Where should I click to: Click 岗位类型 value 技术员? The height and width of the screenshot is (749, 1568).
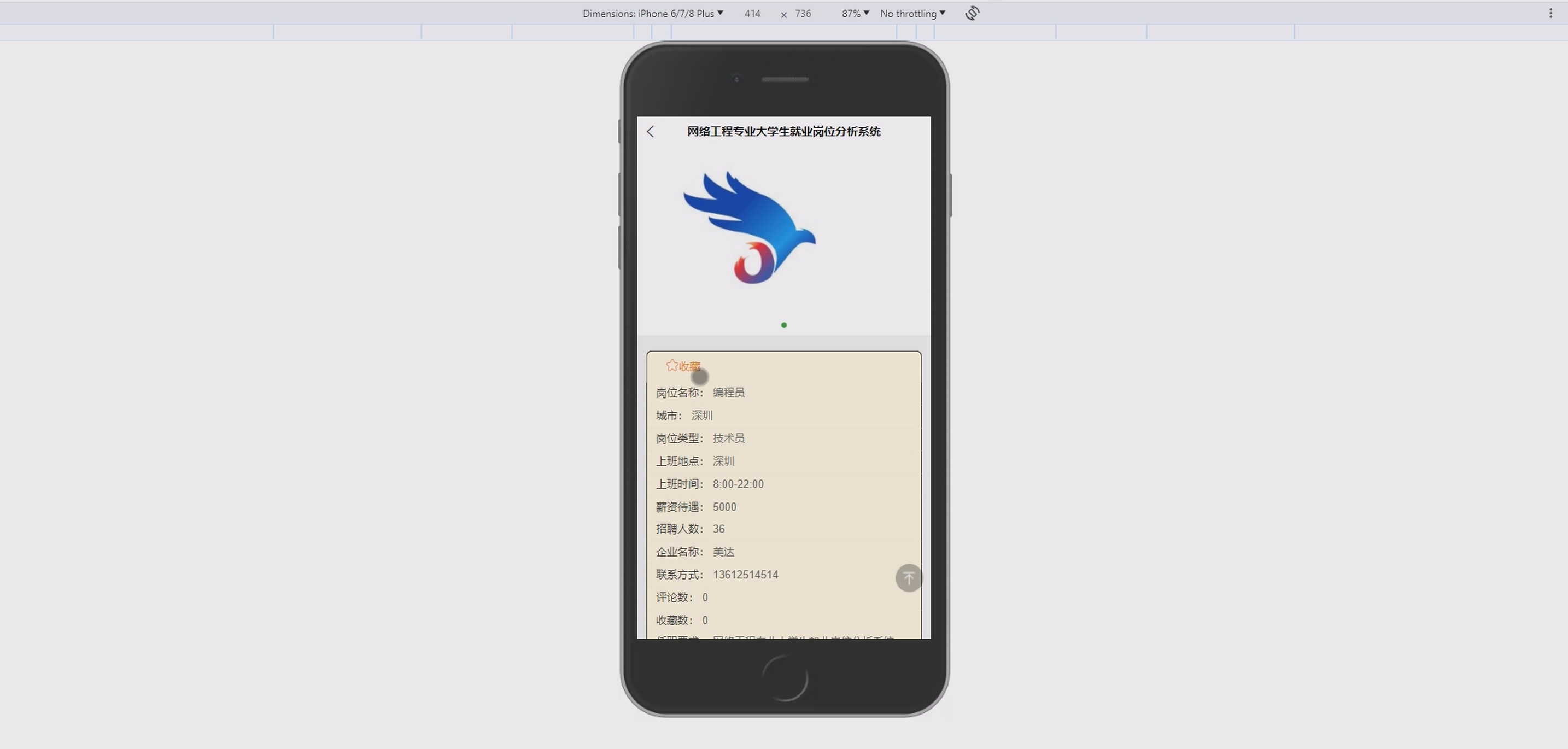pos(729,438)
